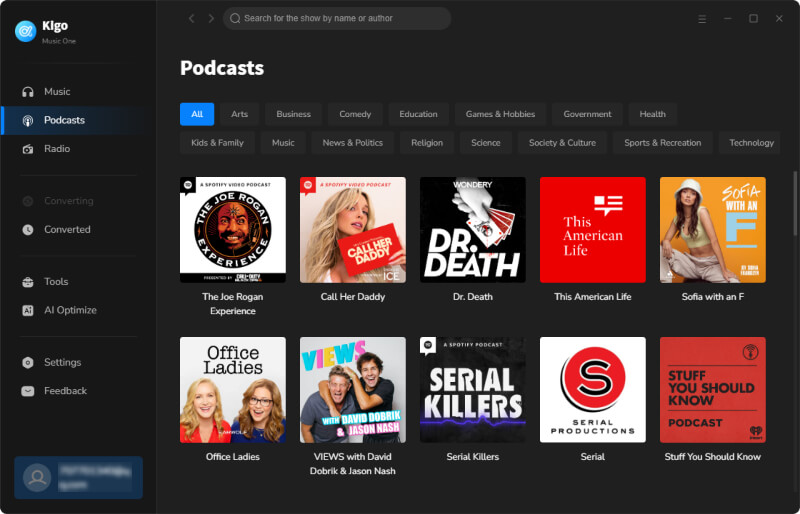The image size is (800, 514).
Task: Open Games & Hobbies category
Action: click(500, 114)
